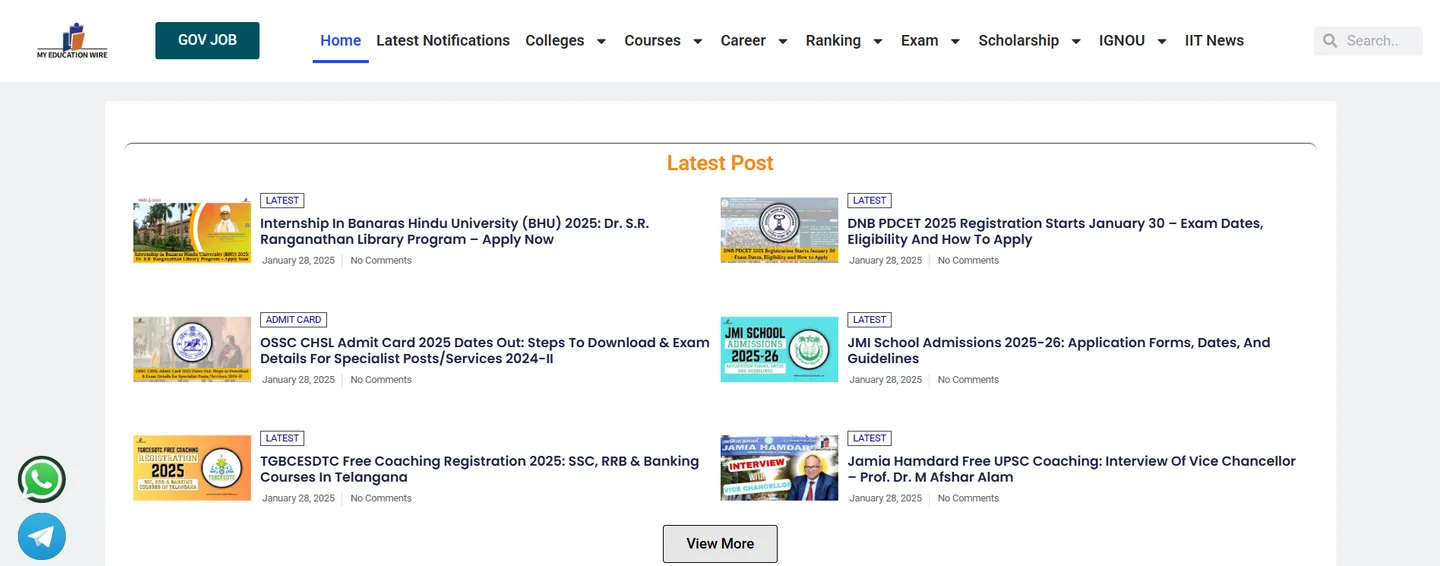Screen dimensions: 1440x566
Task: Click LATEST tag on BHU internship post
Action: coord(282,200)
